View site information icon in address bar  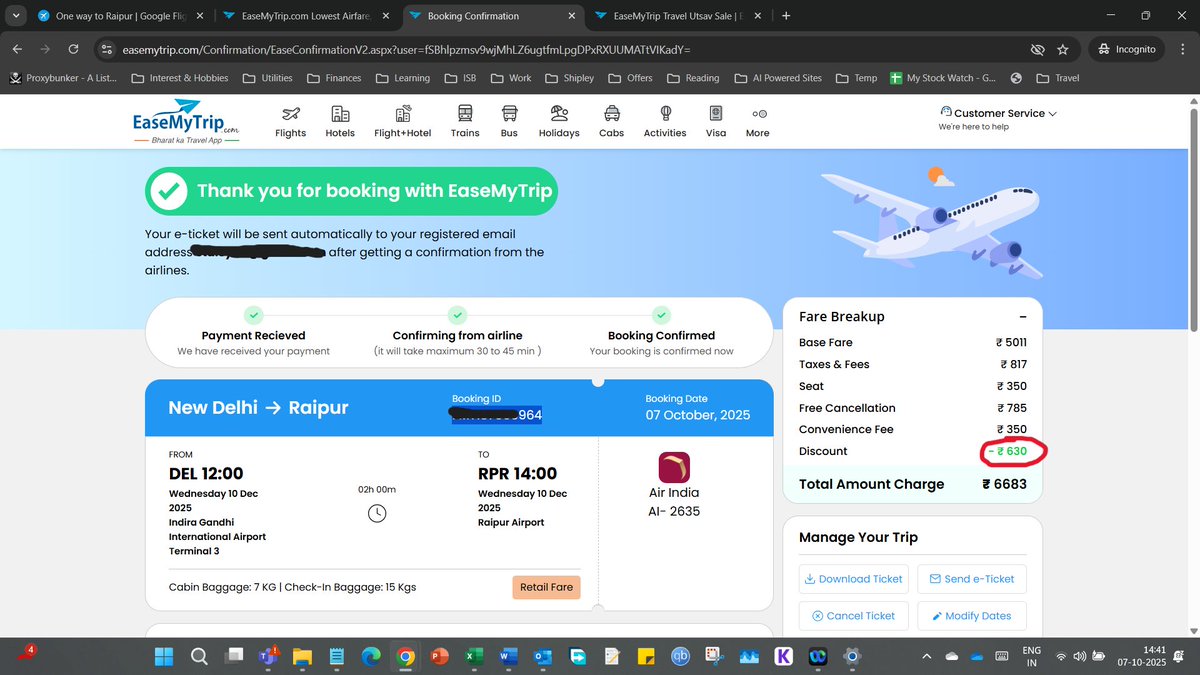108,49
